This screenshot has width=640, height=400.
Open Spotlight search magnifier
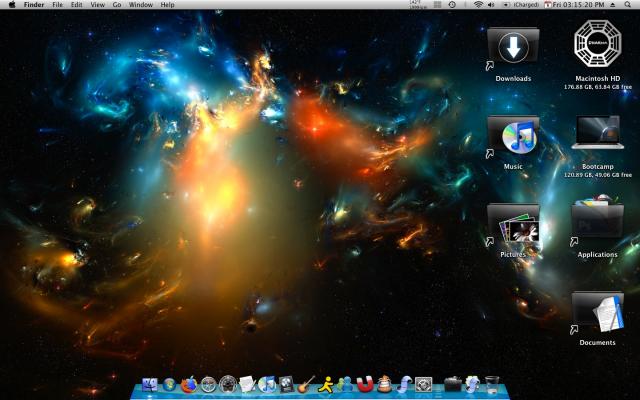pyautogui.click(x=628, y=5)
